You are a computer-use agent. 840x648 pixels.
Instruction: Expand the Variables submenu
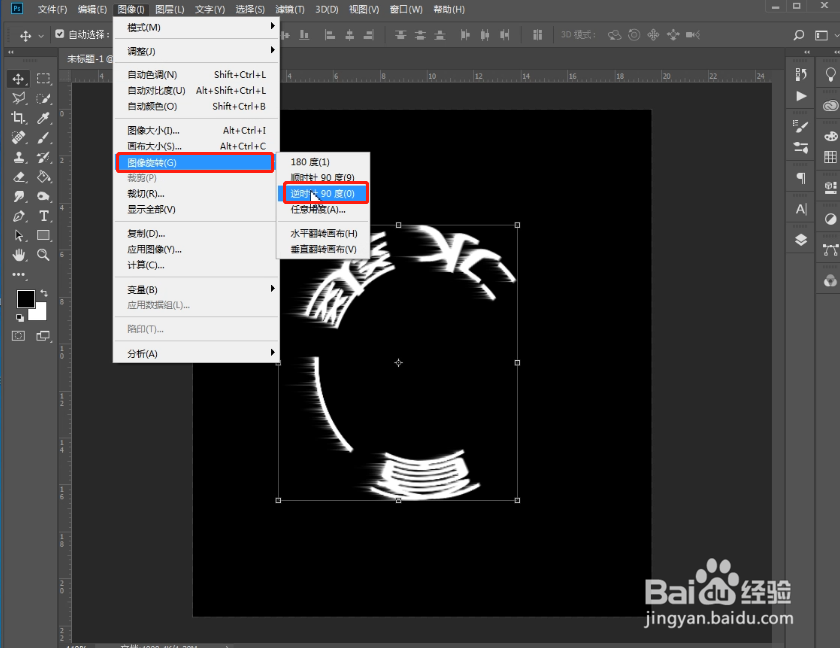[196, 289]
